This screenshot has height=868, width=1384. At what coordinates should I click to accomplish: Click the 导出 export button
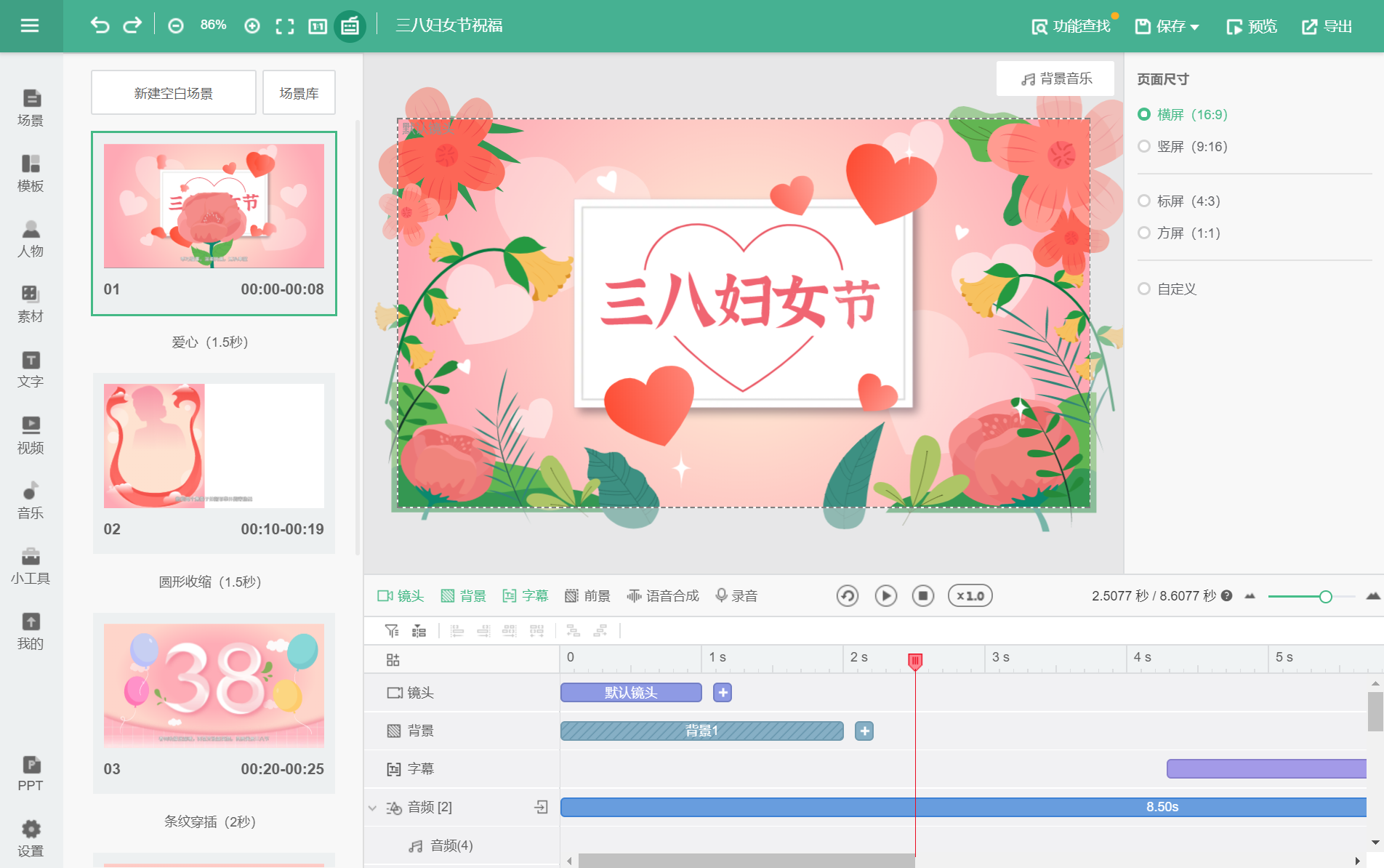(1327, 26)
